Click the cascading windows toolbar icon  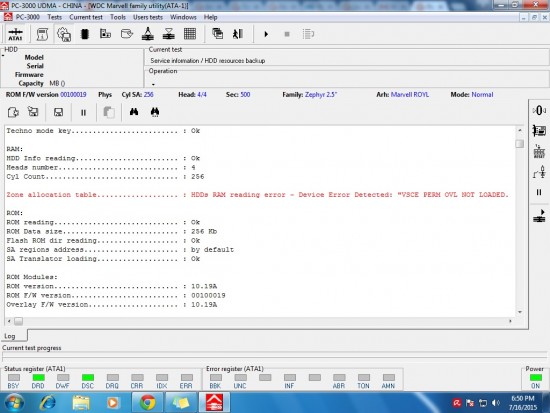(217, 34)
